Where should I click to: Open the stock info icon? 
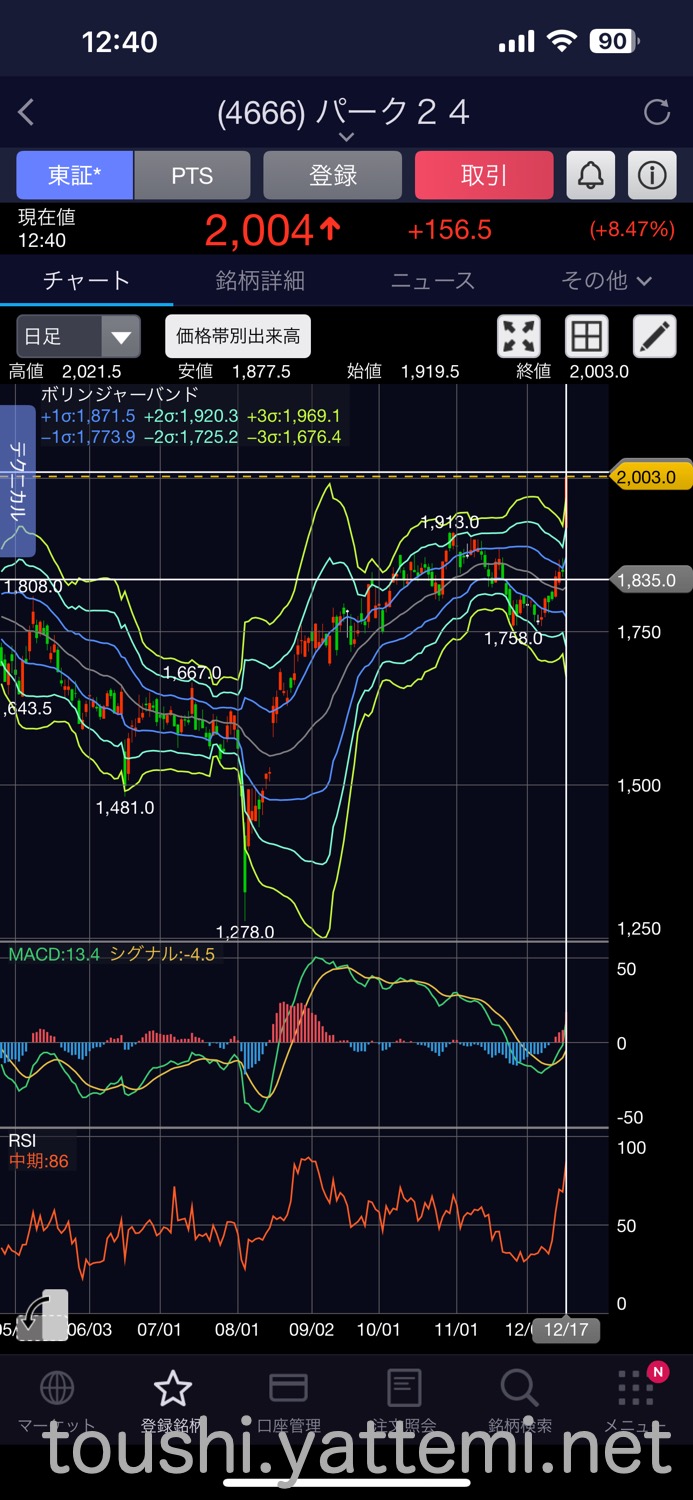tap(652, 176)
